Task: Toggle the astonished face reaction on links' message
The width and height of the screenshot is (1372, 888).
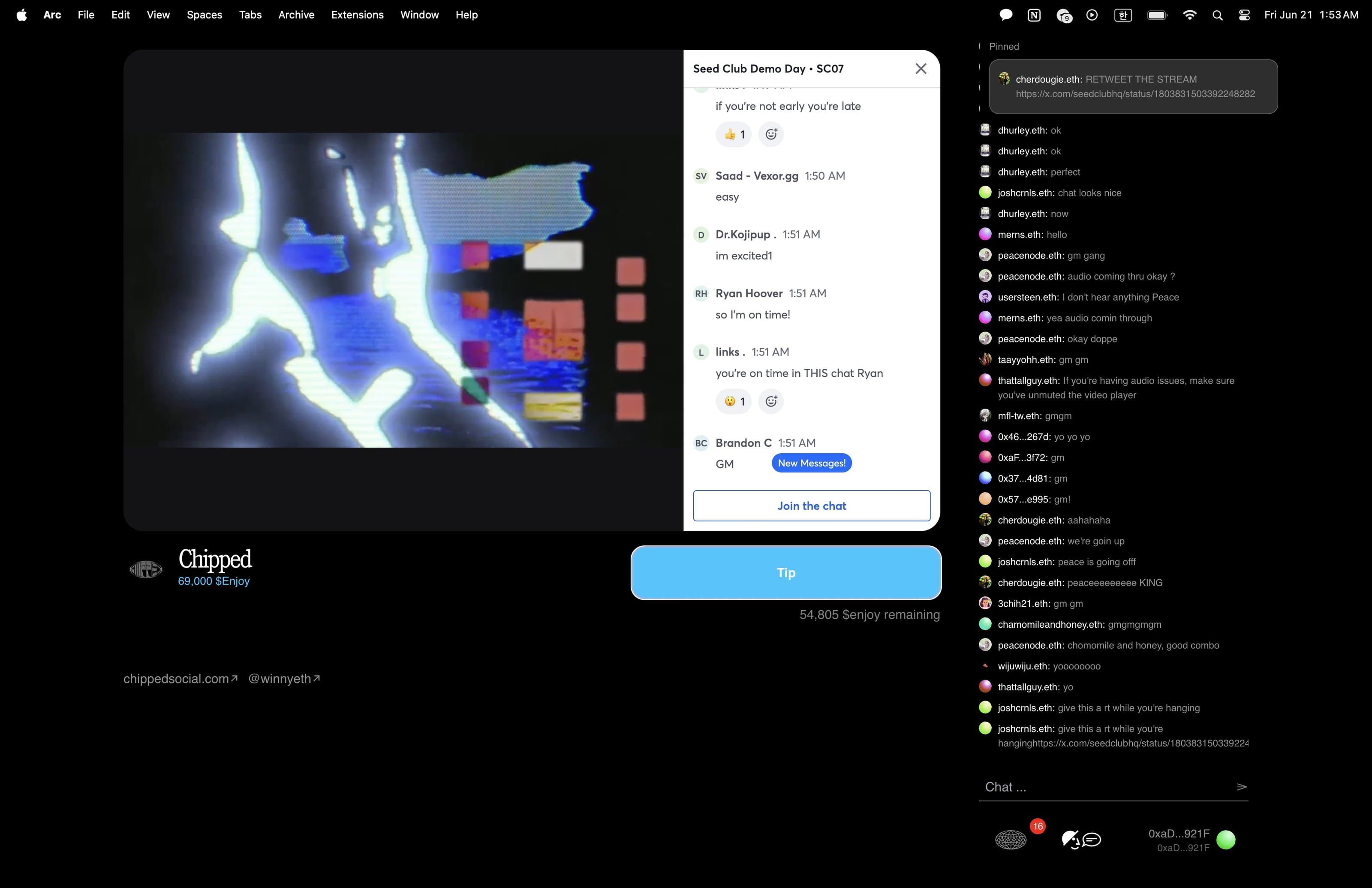Action: pos(734,401)
